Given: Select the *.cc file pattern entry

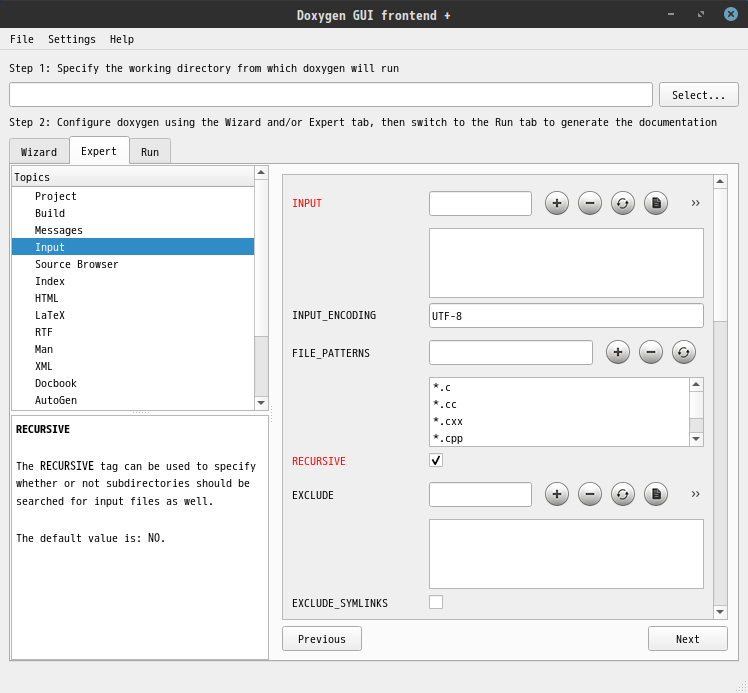Looking at the screenshot, I should tap(559, 404).
